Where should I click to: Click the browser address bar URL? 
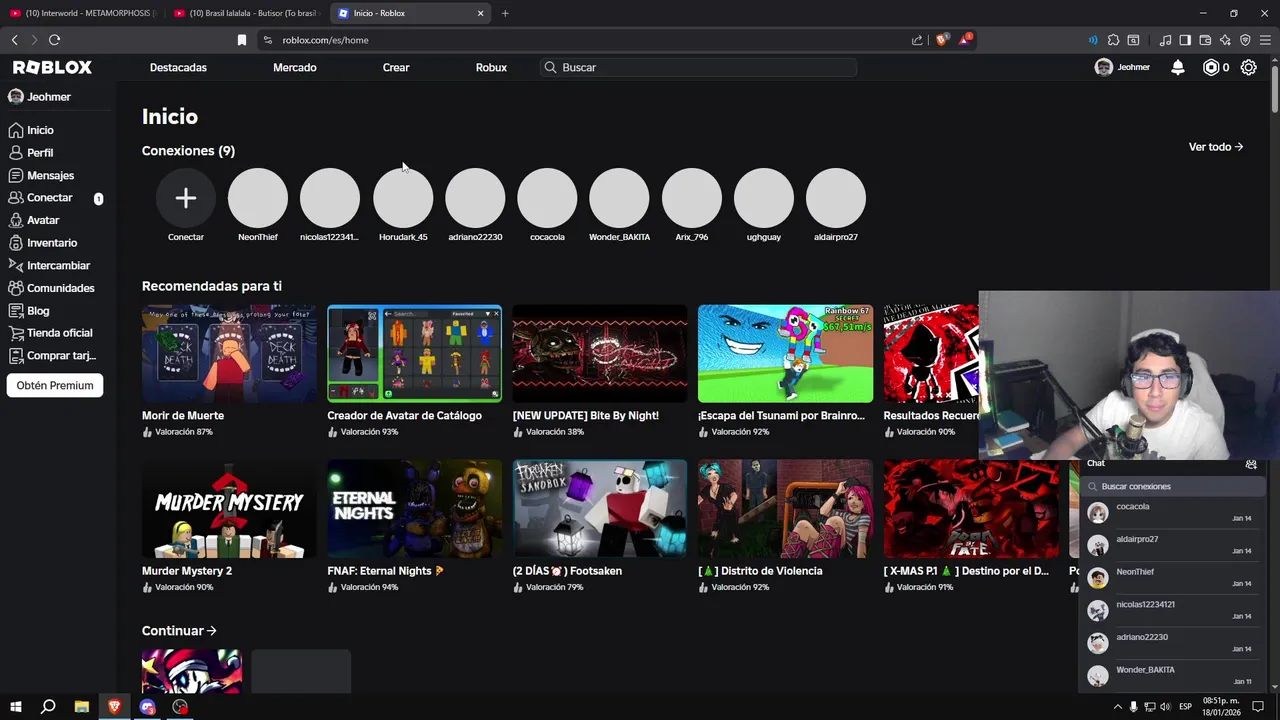point(325,40)
